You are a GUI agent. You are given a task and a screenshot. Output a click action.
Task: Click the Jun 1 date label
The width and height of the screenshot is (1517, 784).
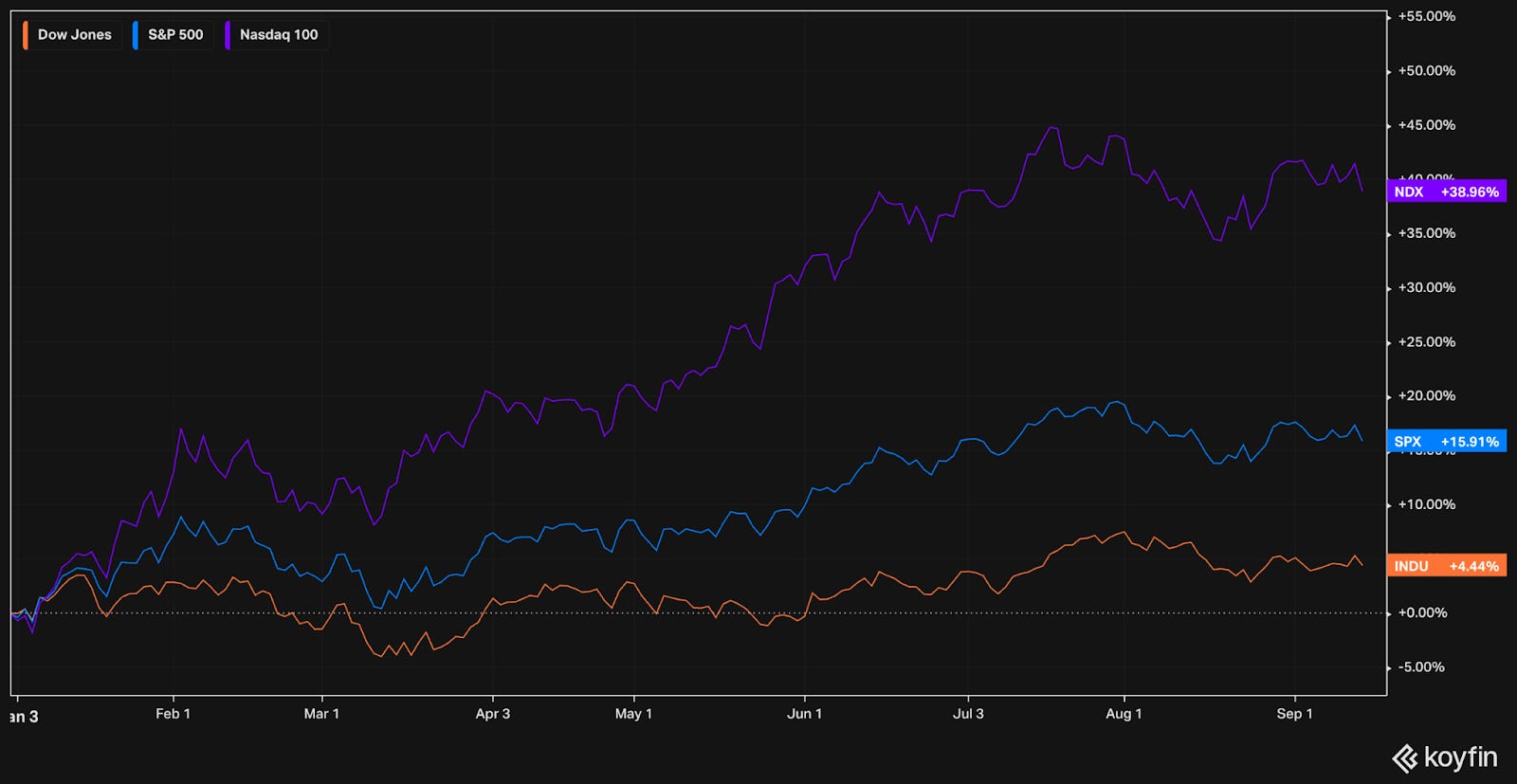tap(804, 714)
